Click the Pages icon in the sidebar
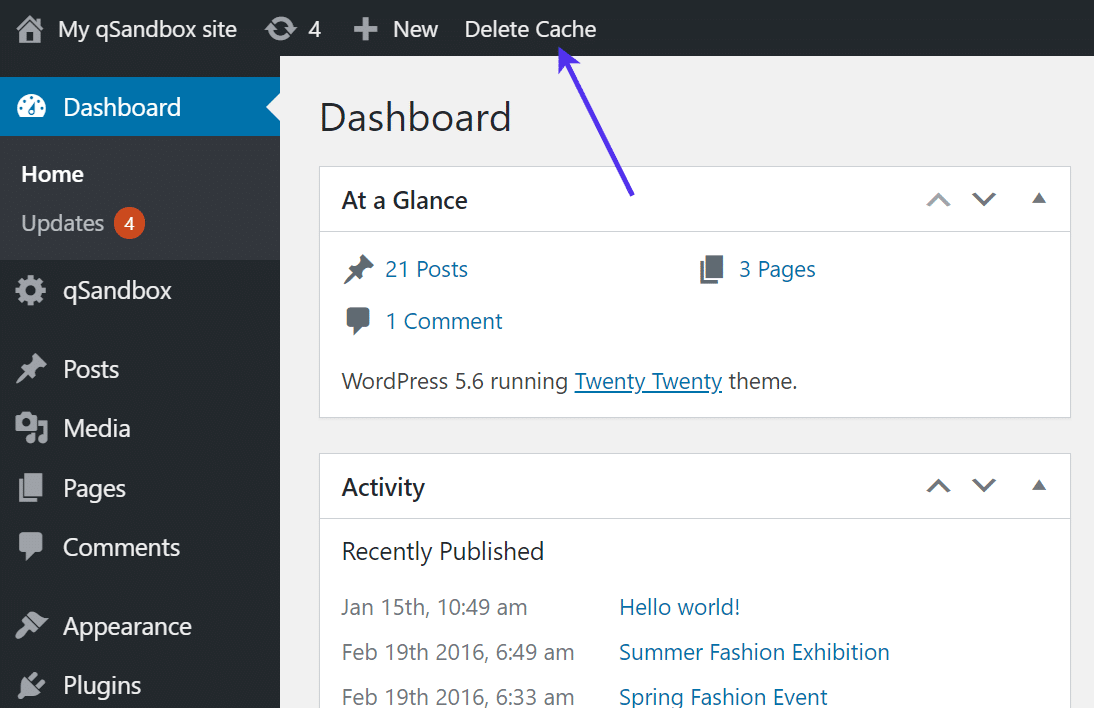This screenshot has height=708, width=1094. [x=33, y=488]
